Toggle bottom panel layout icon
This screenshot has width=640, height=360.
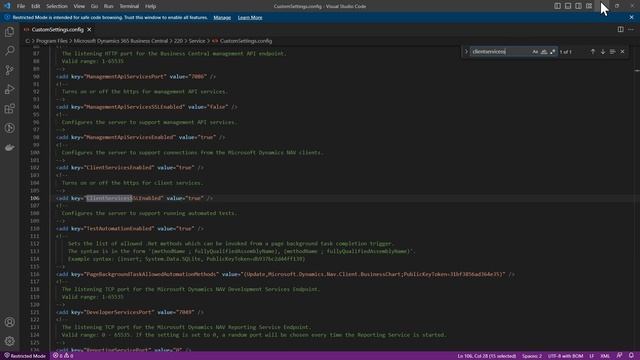[568, 6]
